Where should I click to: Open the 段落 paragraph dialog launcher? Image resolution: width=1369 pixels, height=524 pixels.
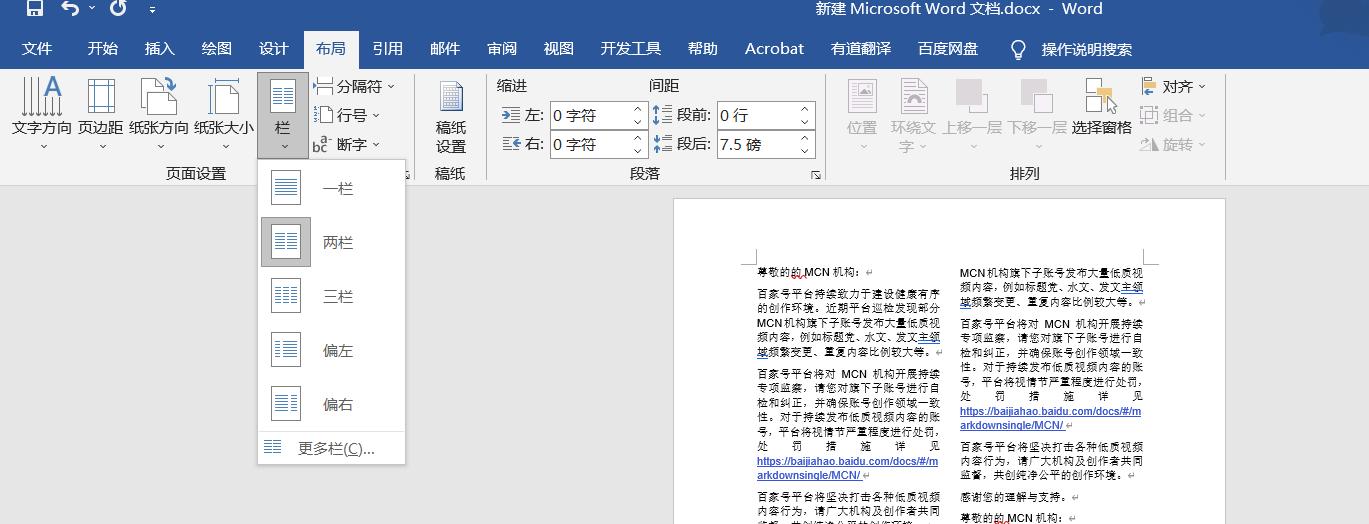[816, 175]
